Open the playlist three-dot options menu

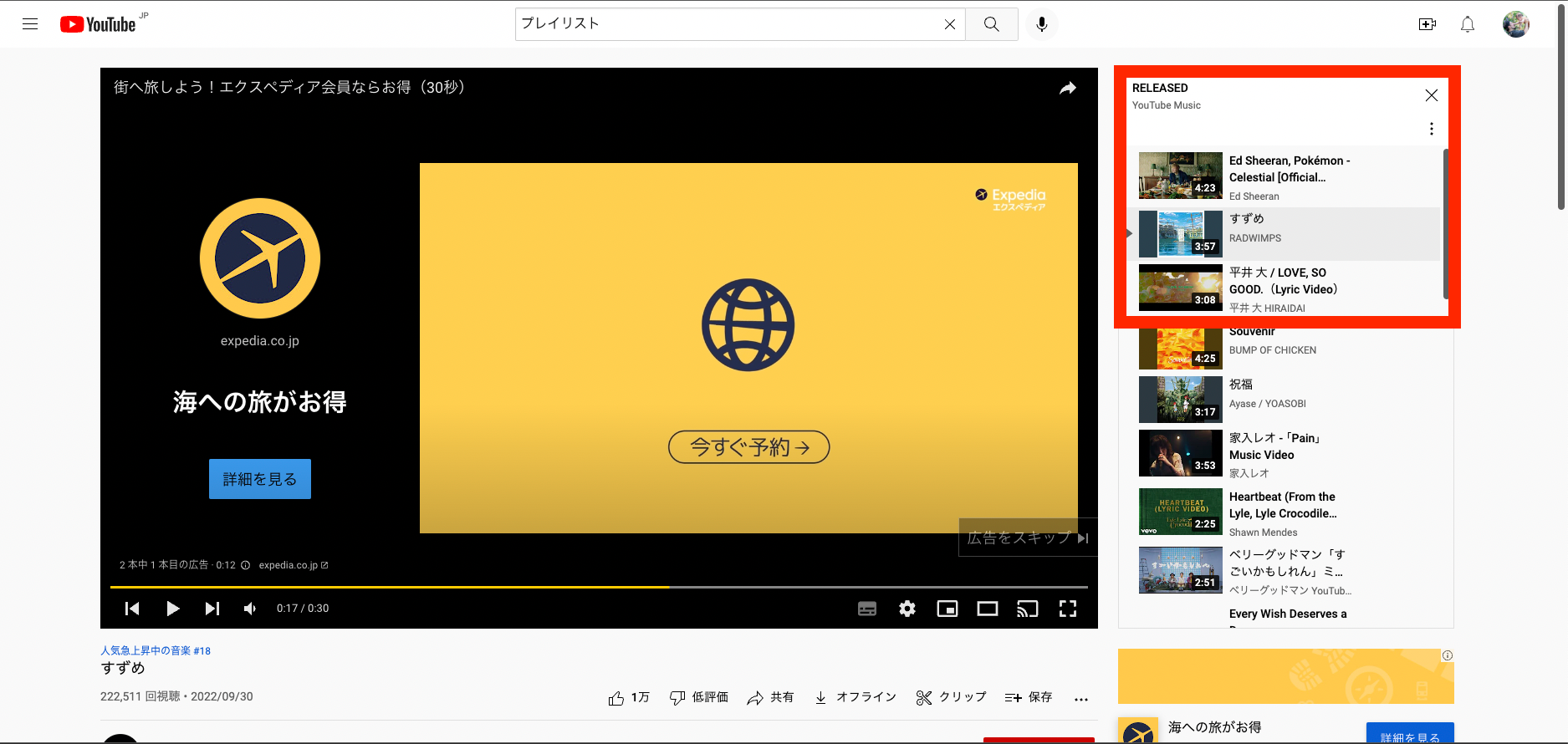[x=1432, y=129]
